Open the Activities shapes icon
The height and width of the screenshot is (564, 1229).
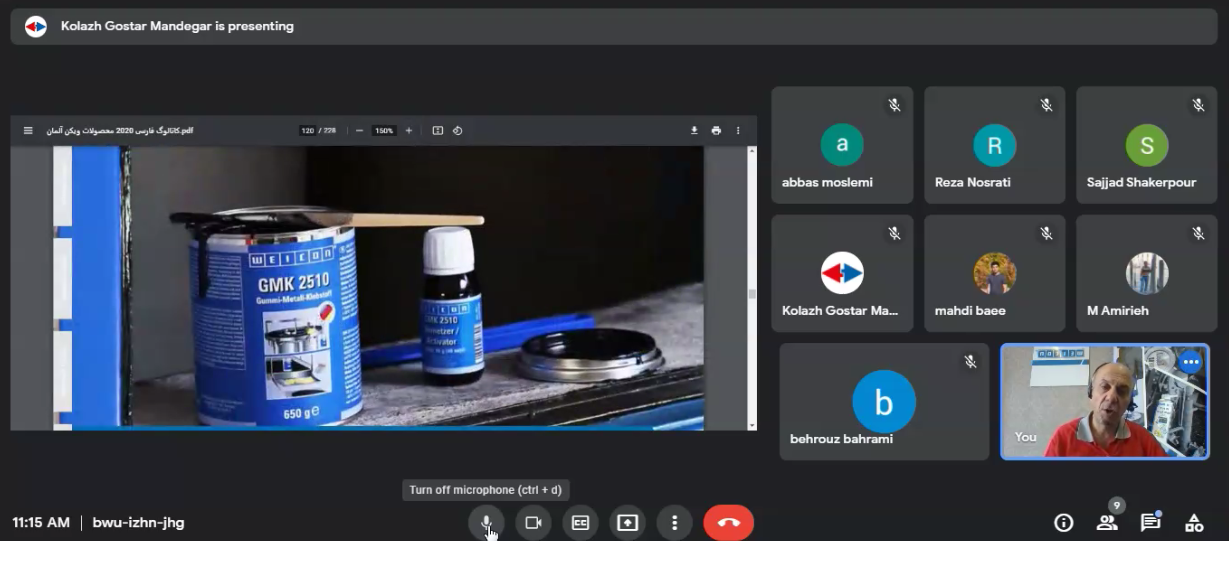coord(1194,522)
